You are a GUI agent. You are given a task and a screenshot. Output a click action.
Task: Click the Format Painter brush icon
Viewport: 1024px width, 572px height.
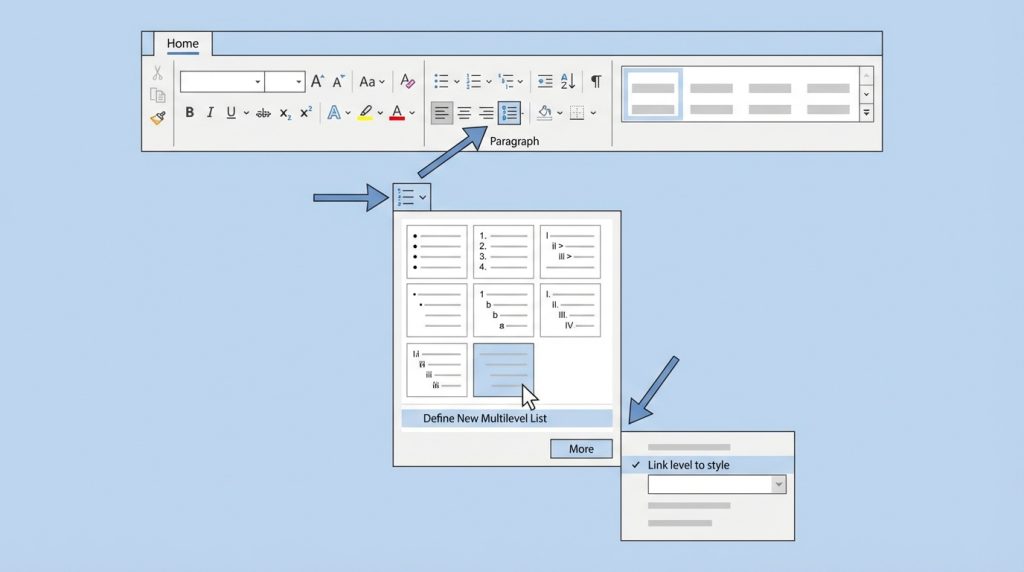point(157,118)
